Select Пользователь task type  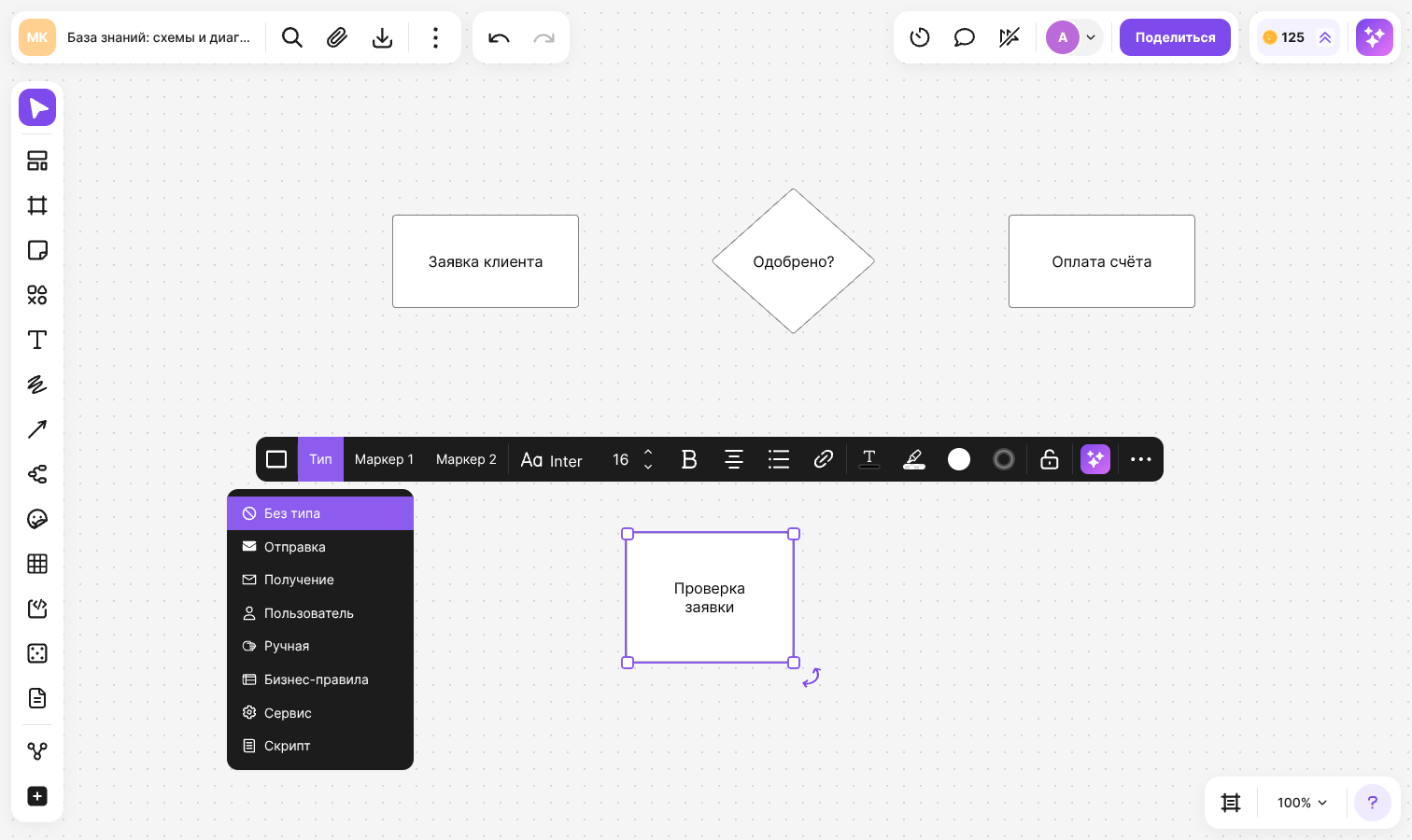click(320, 613)
